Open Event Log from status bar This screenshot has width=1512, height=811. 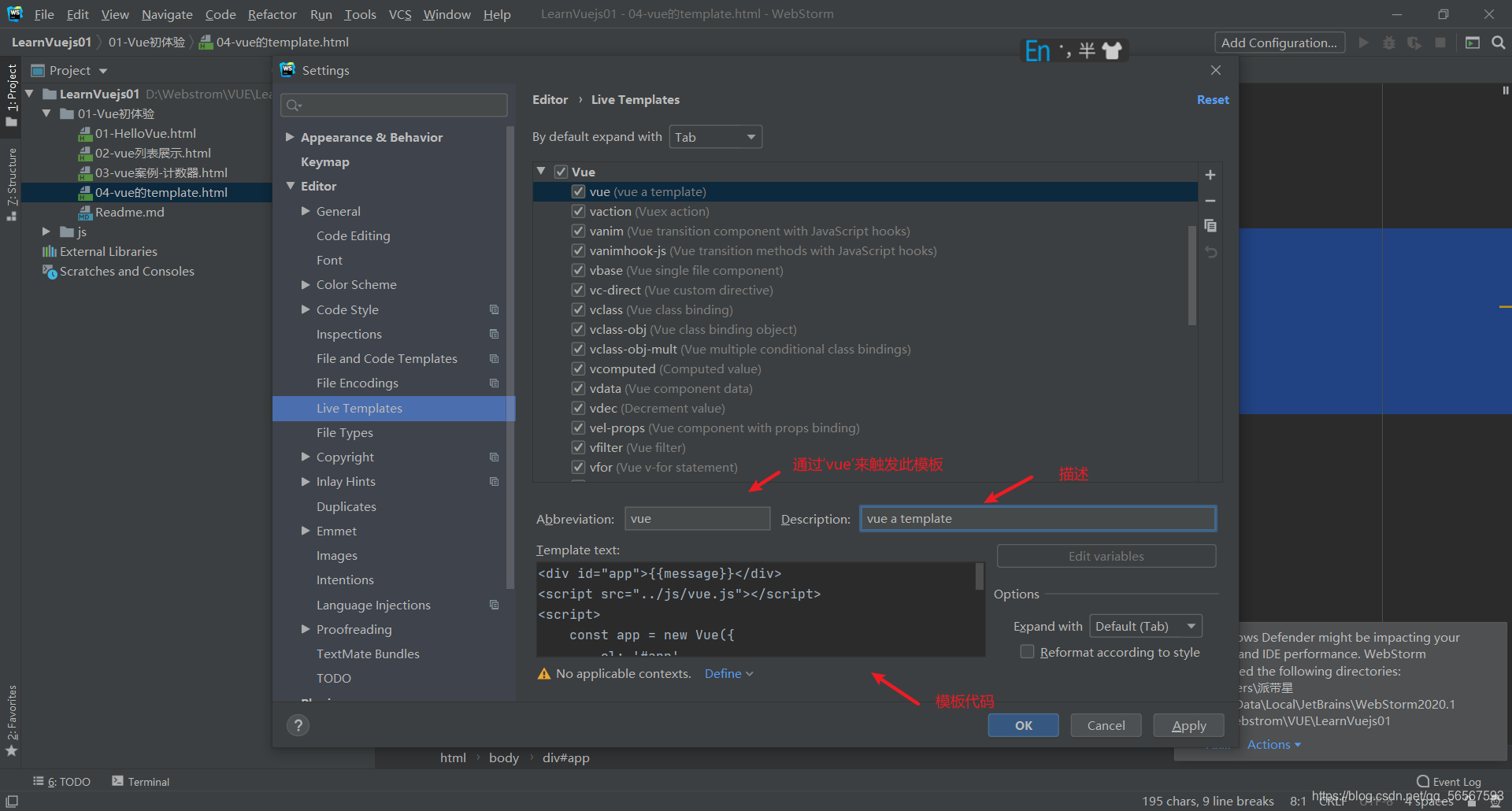click(x=1448, y=781)
